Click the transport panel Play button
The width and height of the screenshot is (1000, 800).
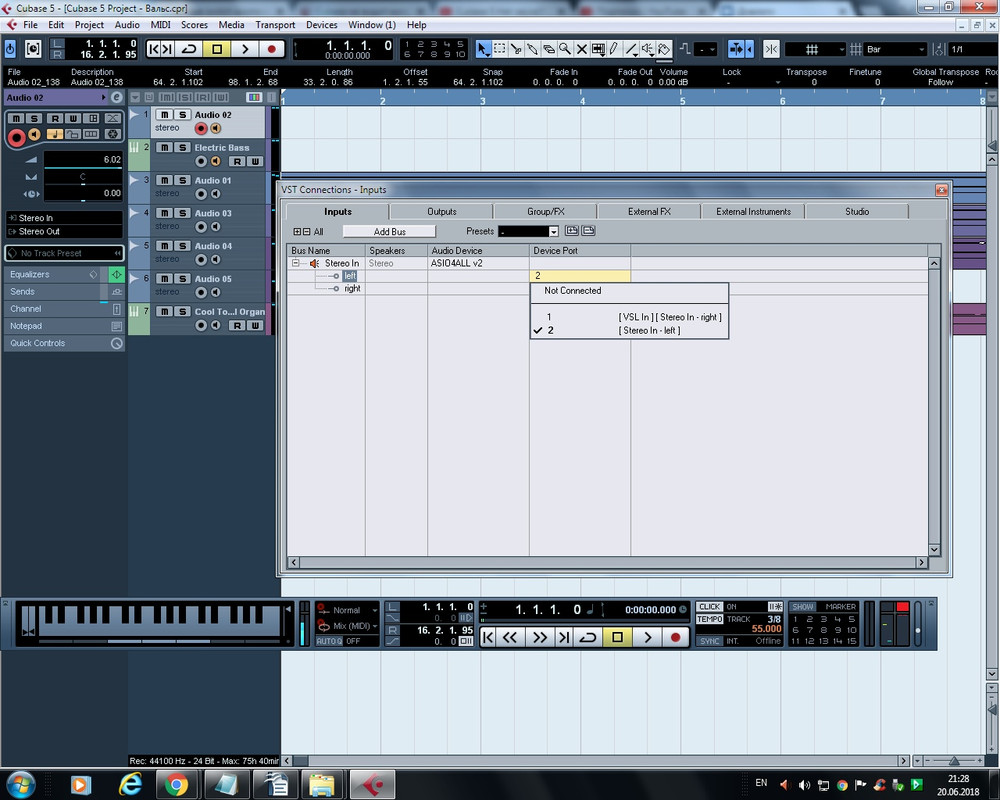(648, 637)
